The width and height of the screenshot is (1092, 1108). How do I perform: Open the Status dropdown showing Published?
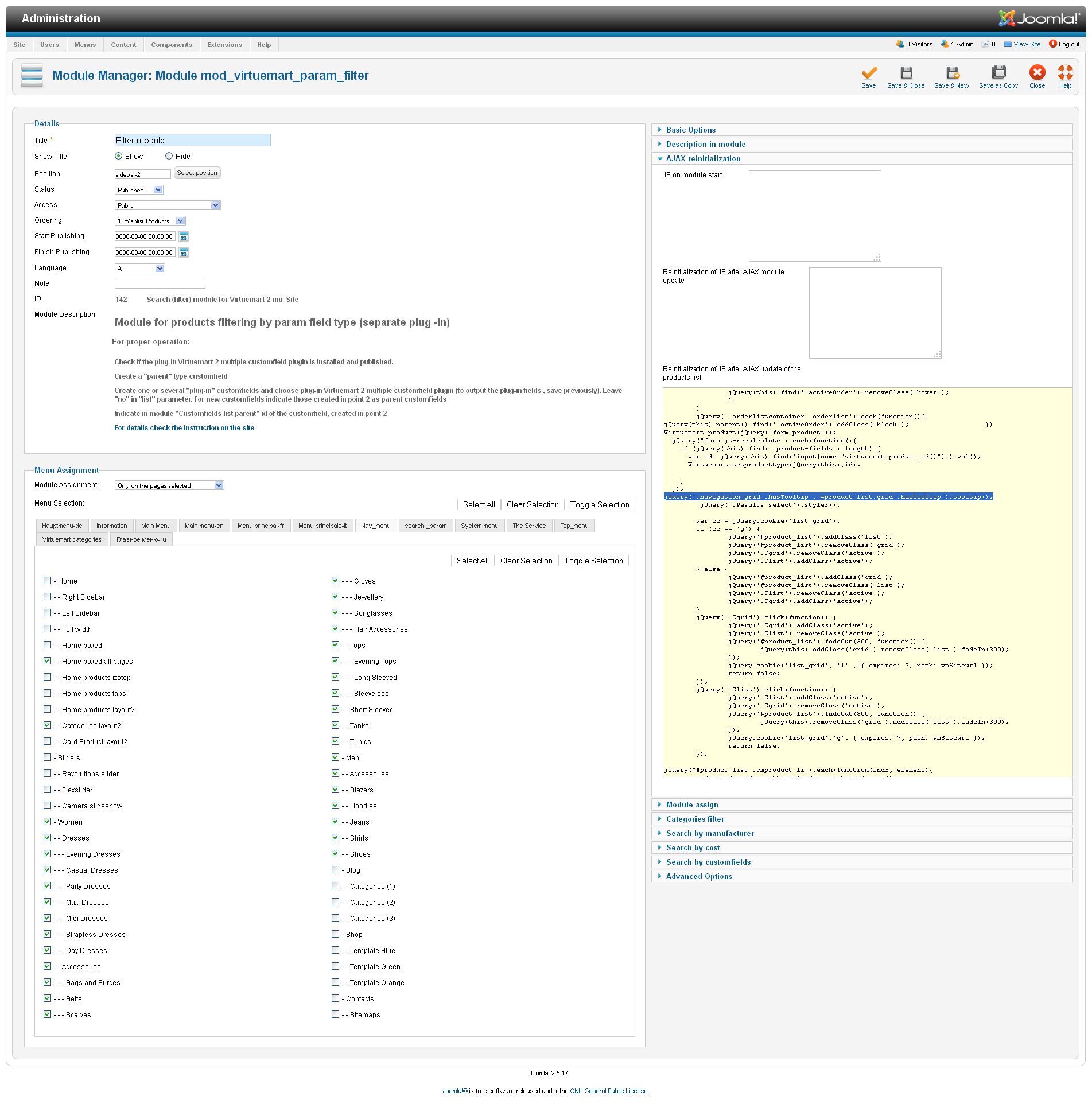(139, 190)
